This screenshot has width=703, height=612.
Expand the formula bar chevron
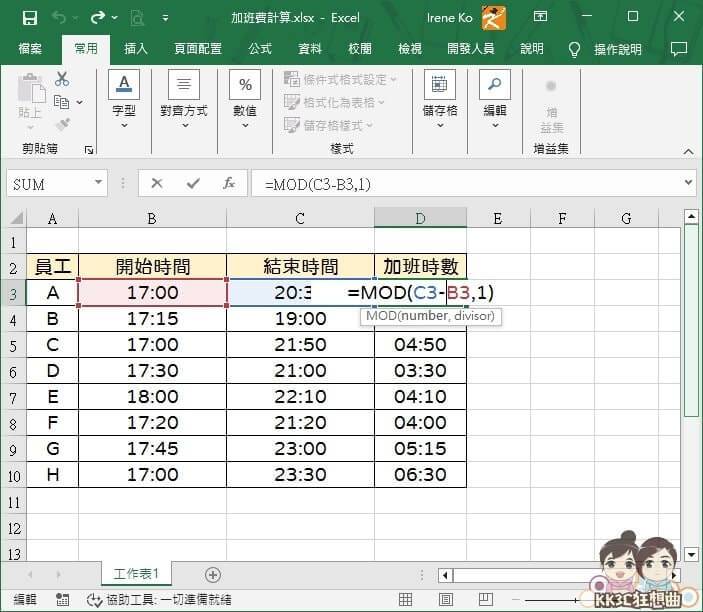688,182
